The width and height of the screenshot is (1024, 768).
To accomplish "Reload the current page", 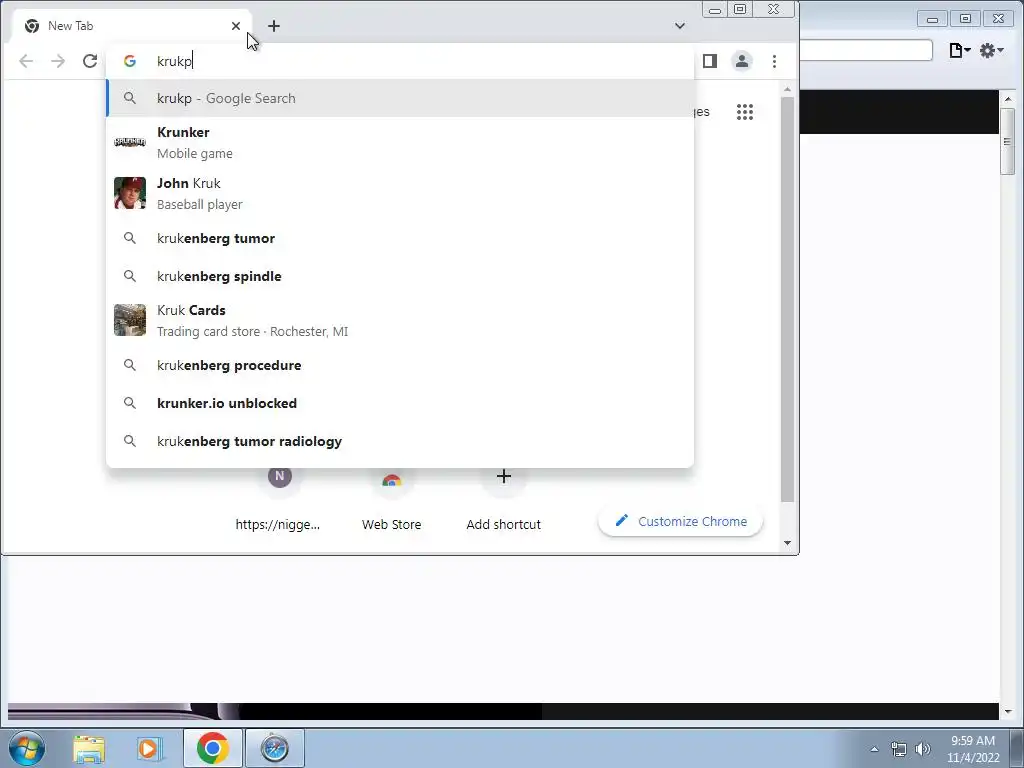I will click(90, 61).
